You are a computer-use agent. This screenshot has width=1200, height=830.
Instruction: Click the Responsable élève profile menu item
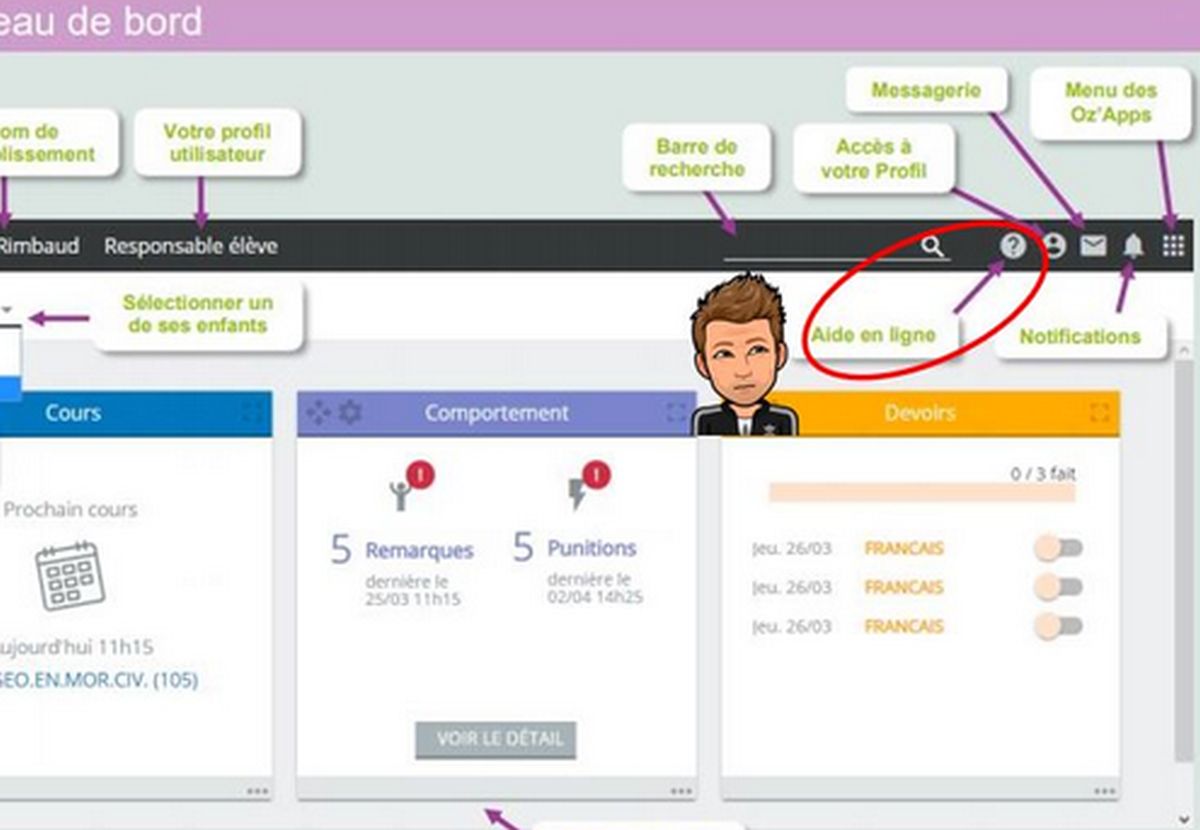click(191, 246)
